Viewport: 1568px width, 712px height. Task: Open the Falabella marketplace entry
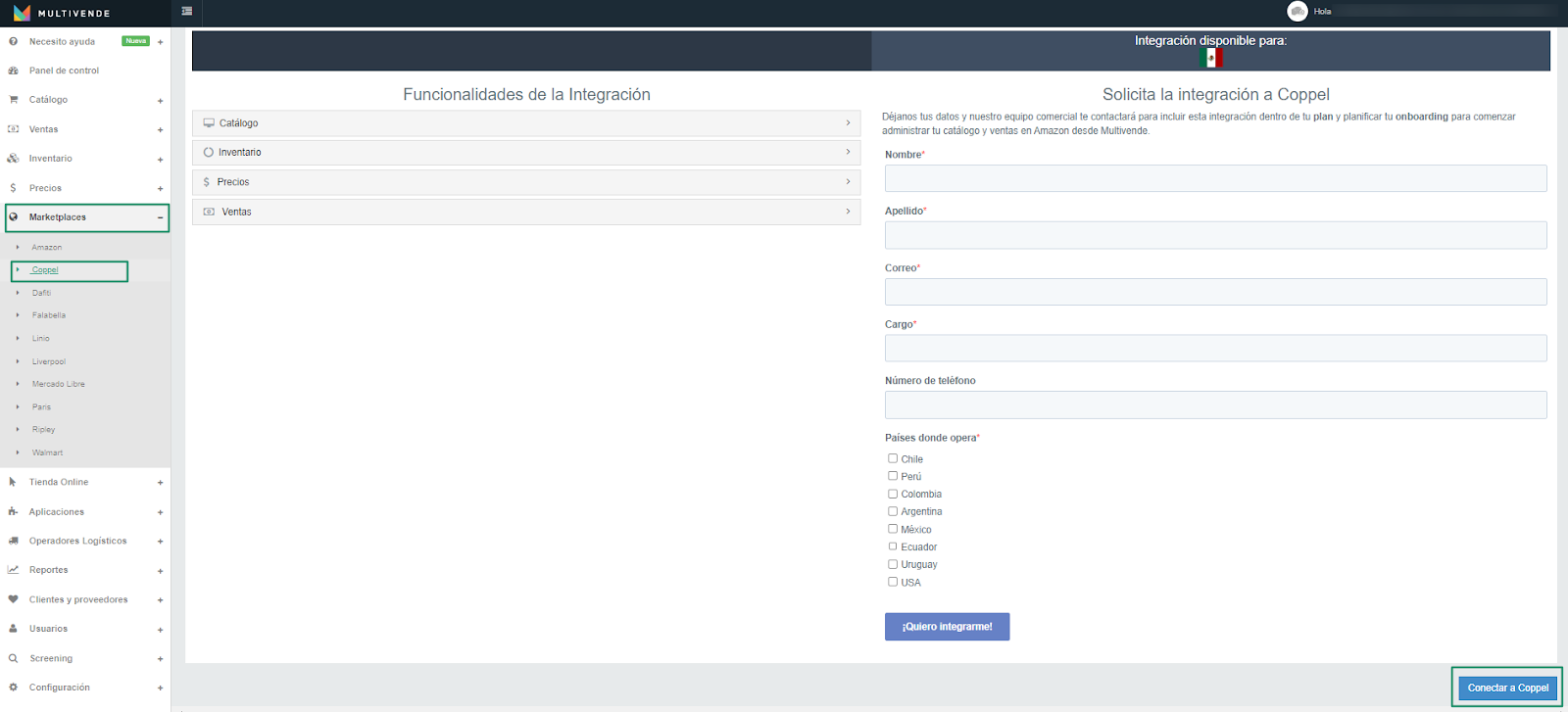[x=49, y=315]
